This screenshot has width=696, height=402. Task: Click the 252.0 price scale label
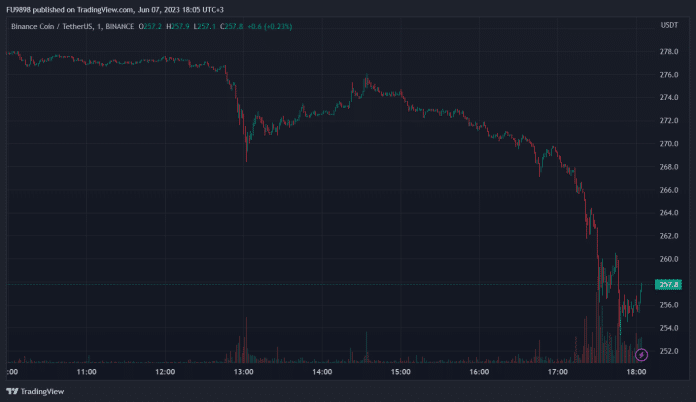(x=669, y=352)
